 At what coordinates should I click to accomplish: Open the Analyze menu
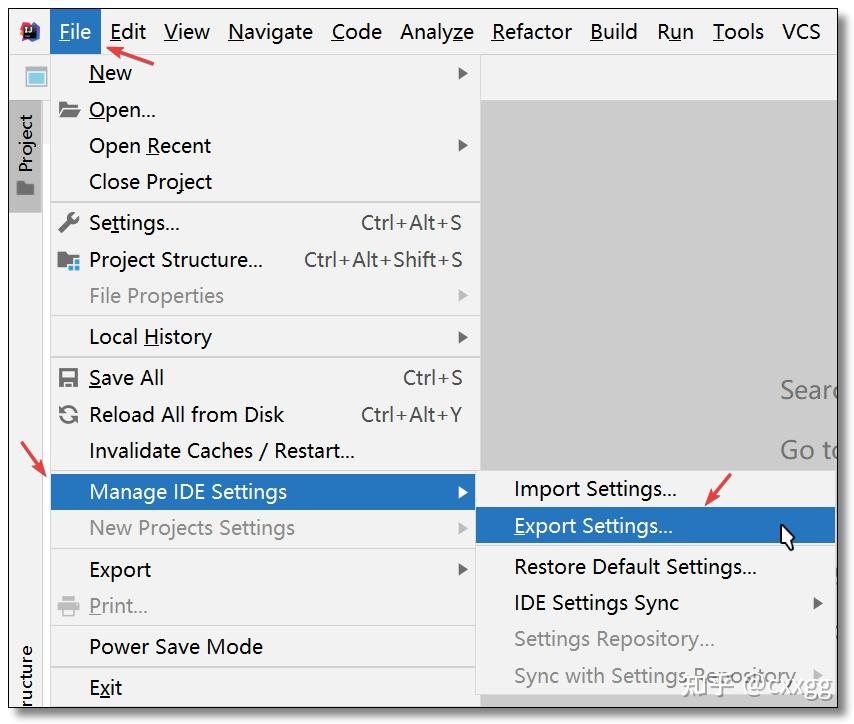(x=436, y=31)
